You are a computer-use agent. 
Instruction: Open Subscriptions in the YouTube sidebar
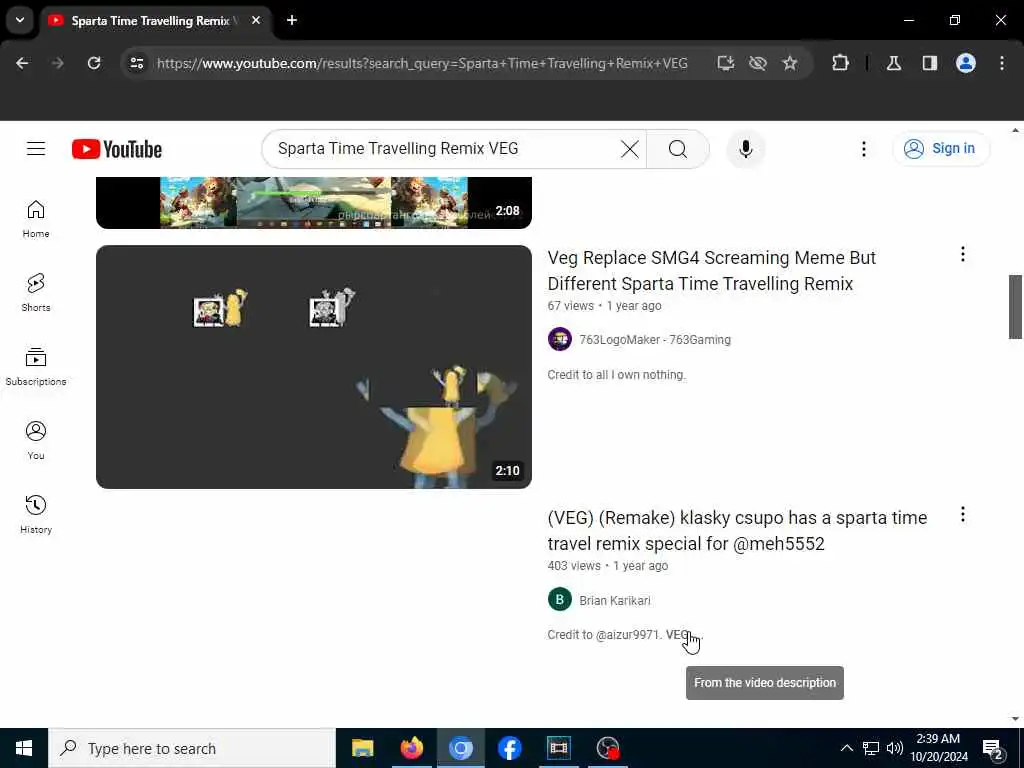point(36,366)
